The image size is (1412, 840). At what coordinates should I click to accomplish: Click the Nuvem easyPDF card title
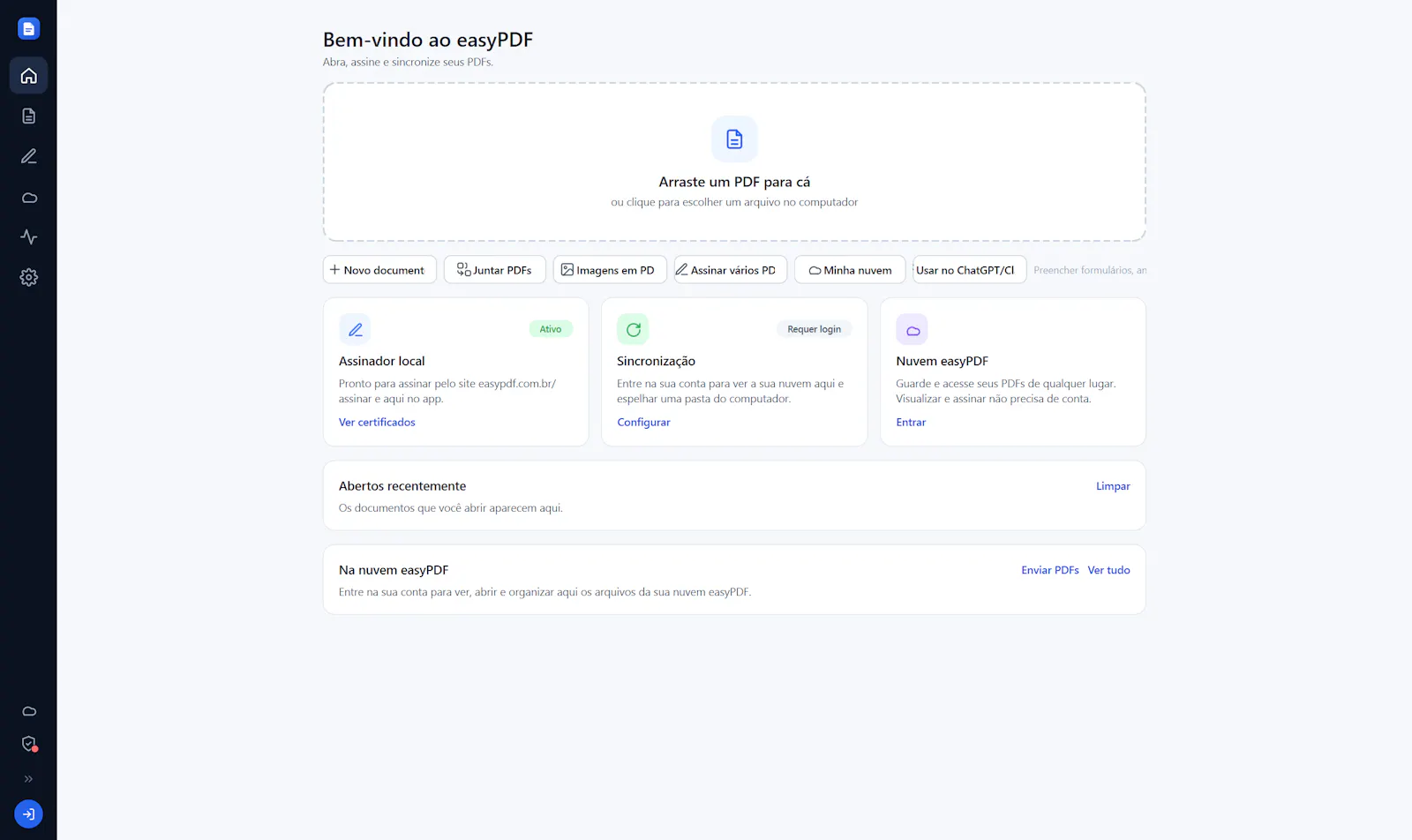point(942,361)
